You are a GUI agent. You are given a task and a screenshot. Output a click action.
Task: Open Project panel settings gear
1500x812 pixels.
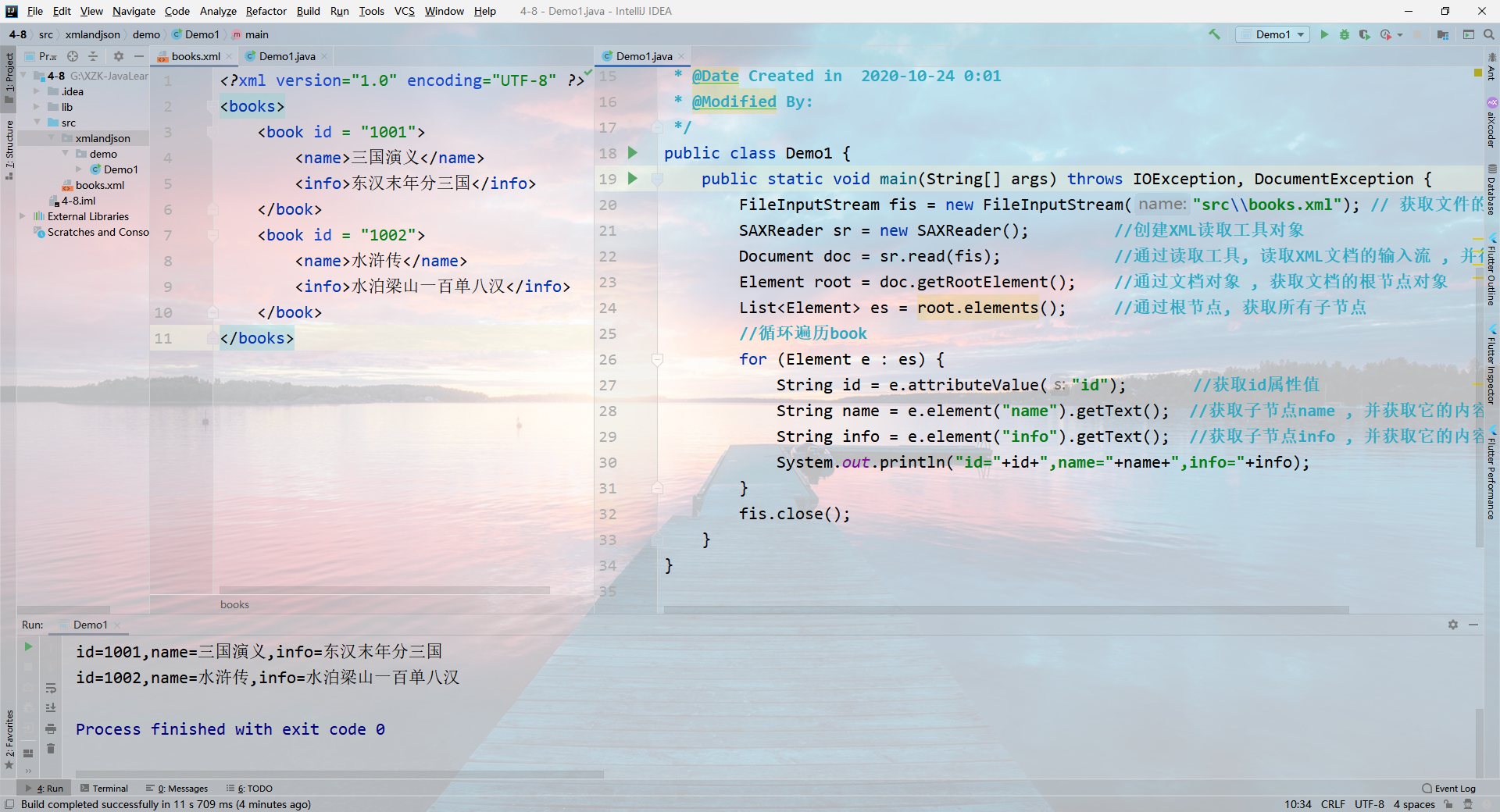(119, 56)
